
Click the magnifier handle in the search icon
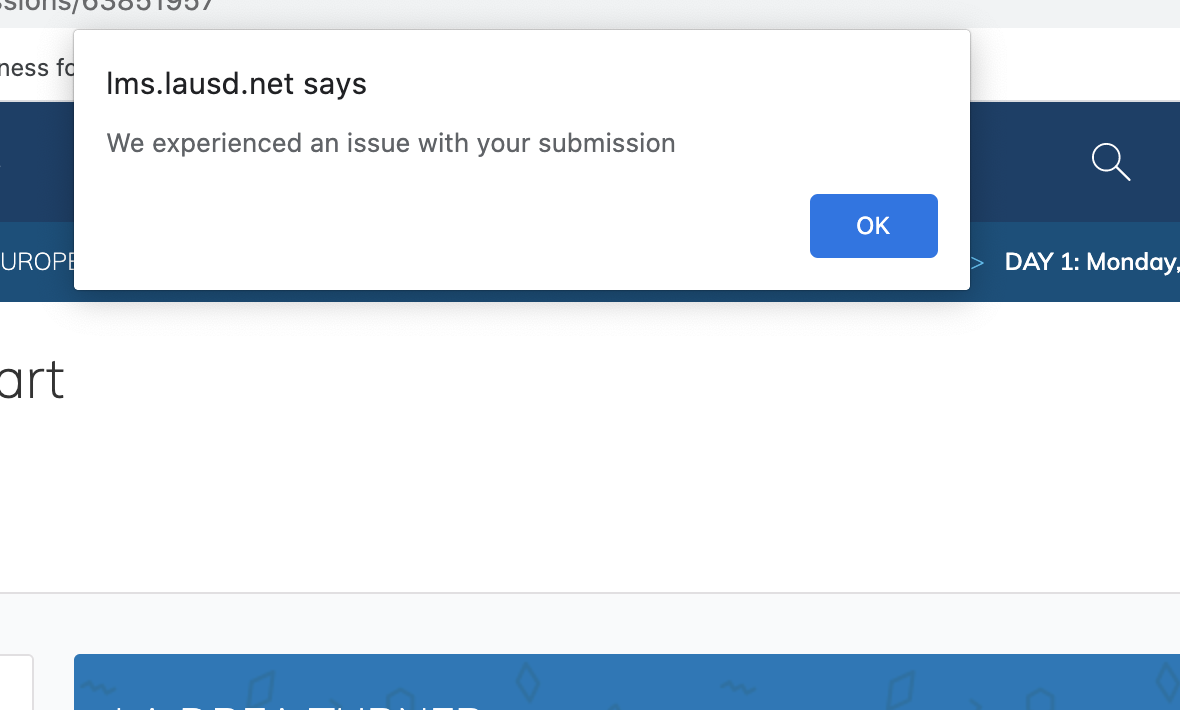click(x=1122, y=175)
